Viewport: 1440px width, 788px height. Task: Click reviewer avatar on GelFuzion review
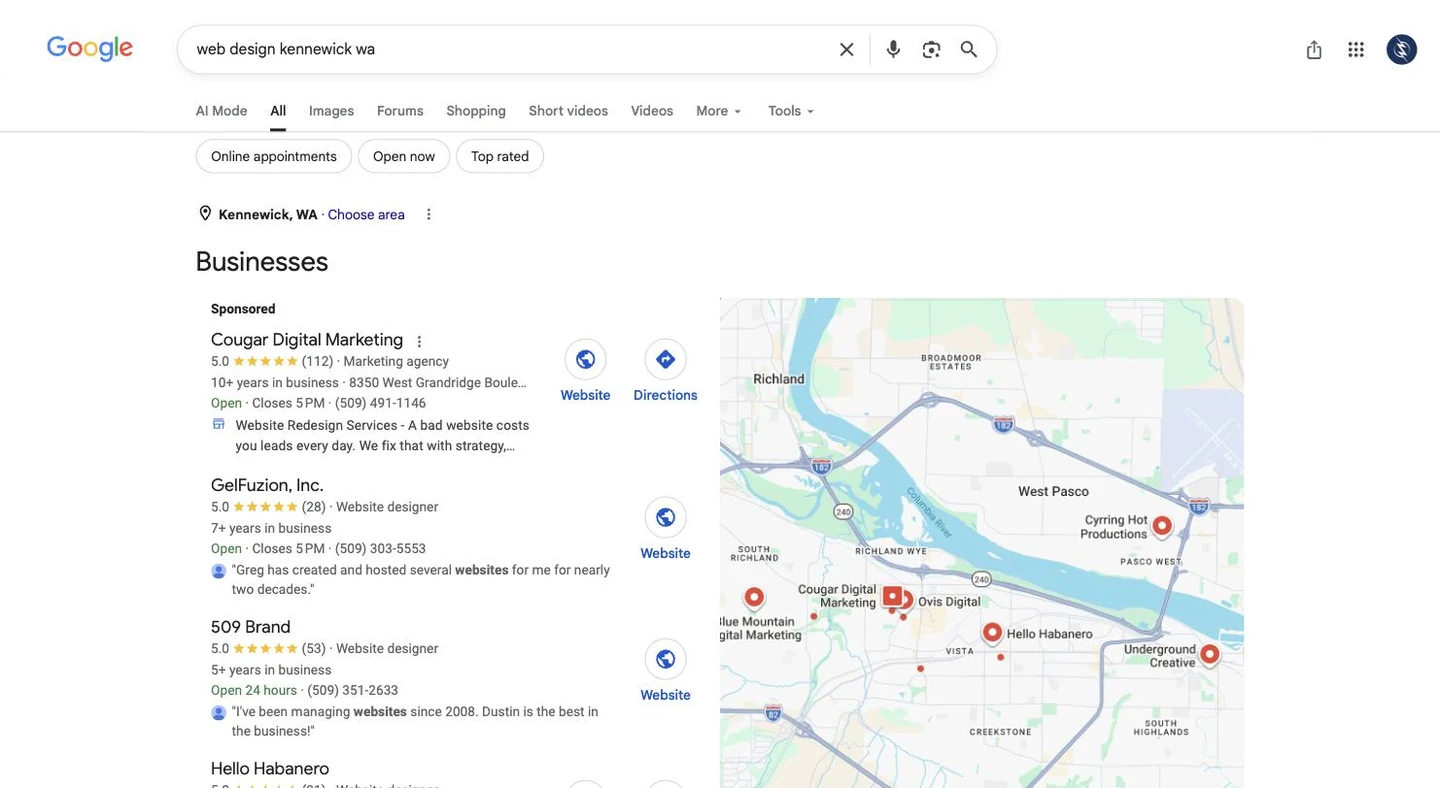tap(219, 571)
